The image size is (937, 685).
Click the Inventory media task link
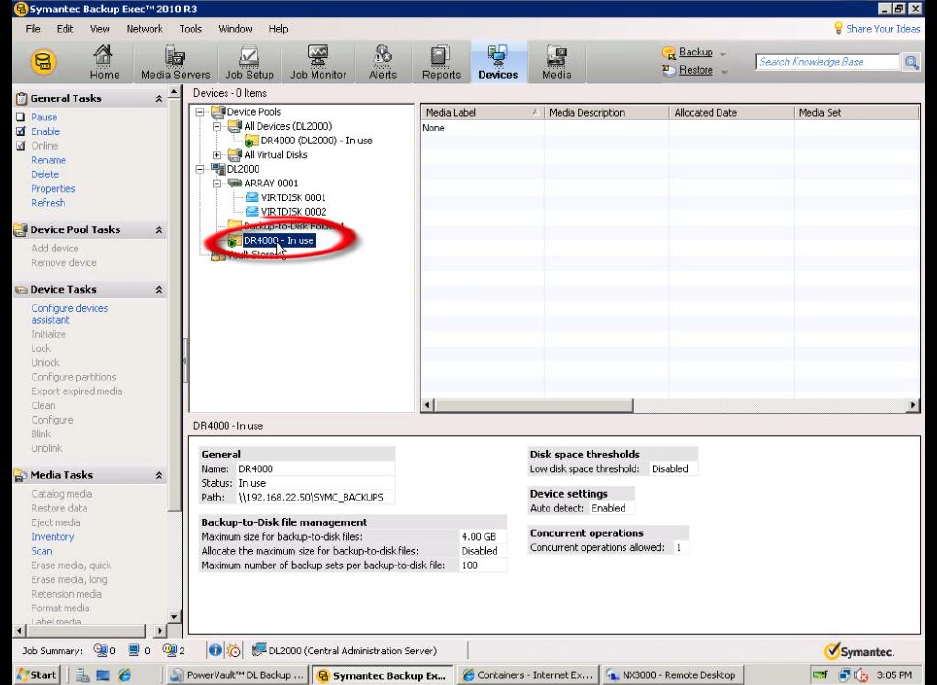pyautogui.click(x=53, y=537)
